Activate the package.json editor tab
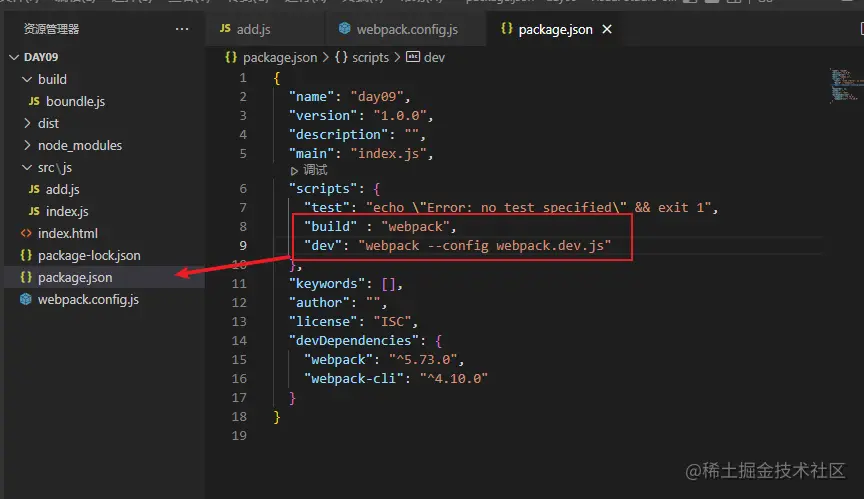The image size is (864, 499). pos(555,29)
